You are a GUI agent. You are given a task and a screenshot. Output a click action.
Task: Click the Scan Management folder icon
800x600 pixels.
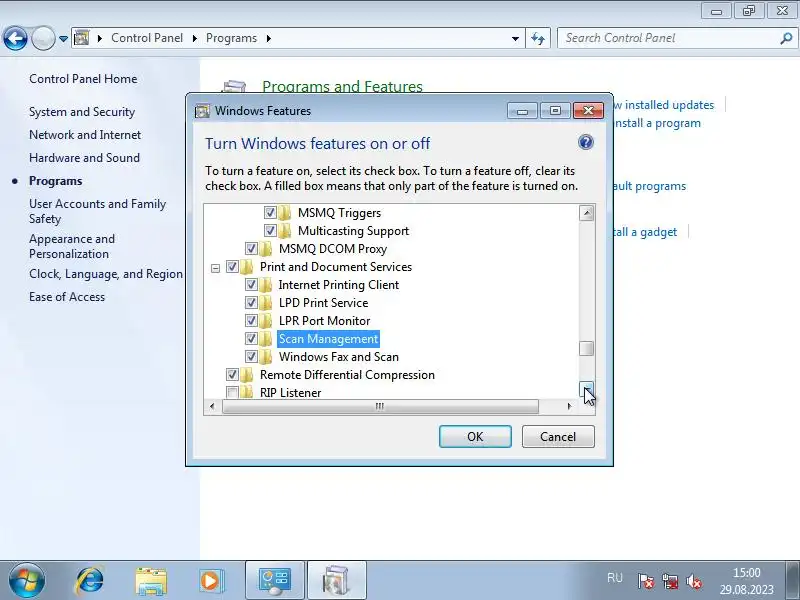266,338
